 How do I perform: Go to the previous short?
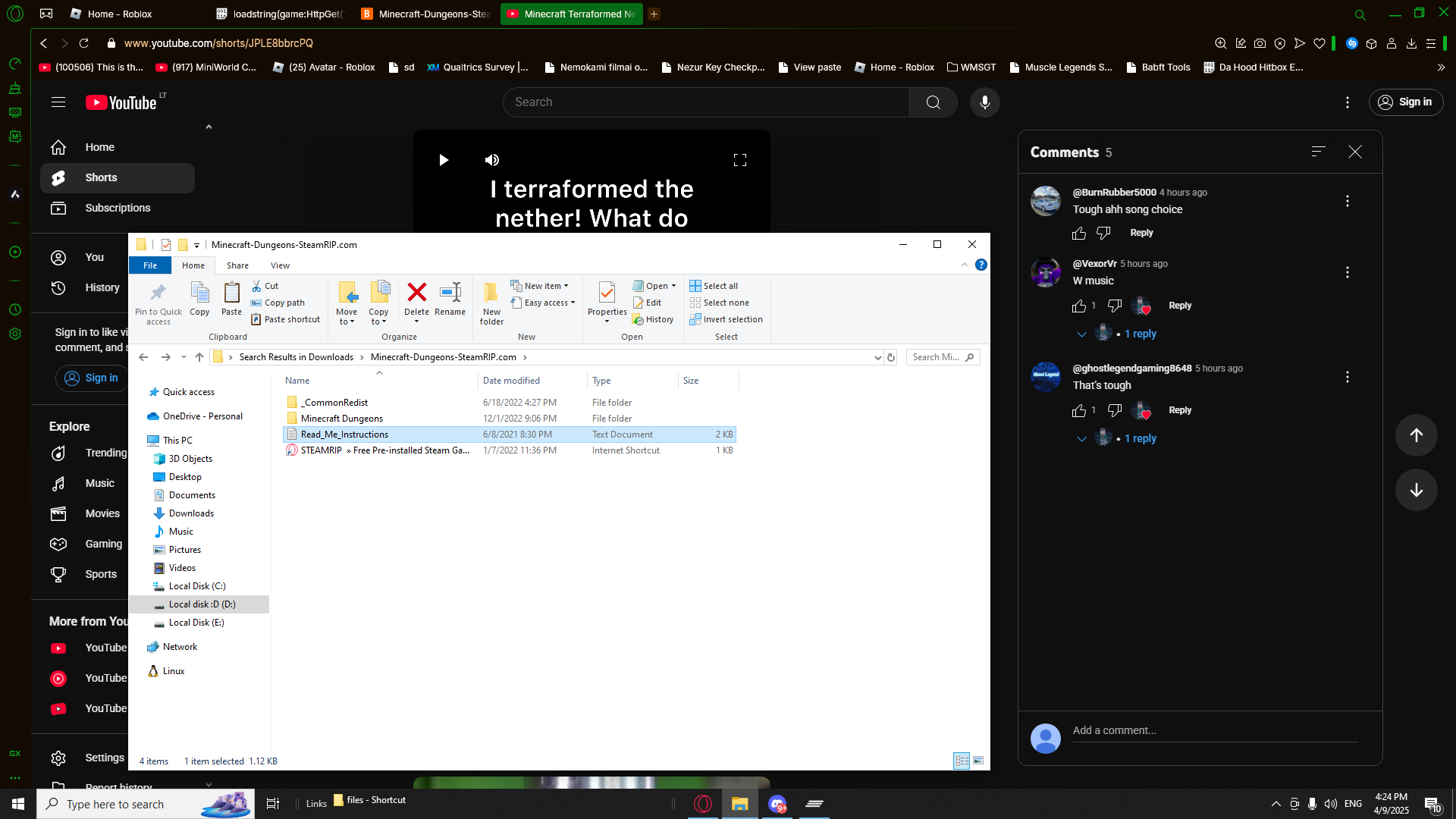click(1416, 435)
